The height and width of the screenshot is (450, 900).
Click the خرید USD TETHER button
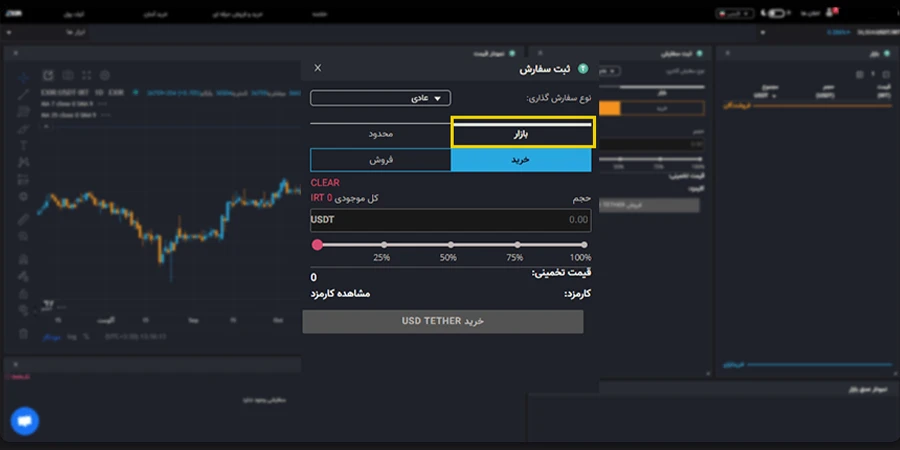click(x=443, y=321)
